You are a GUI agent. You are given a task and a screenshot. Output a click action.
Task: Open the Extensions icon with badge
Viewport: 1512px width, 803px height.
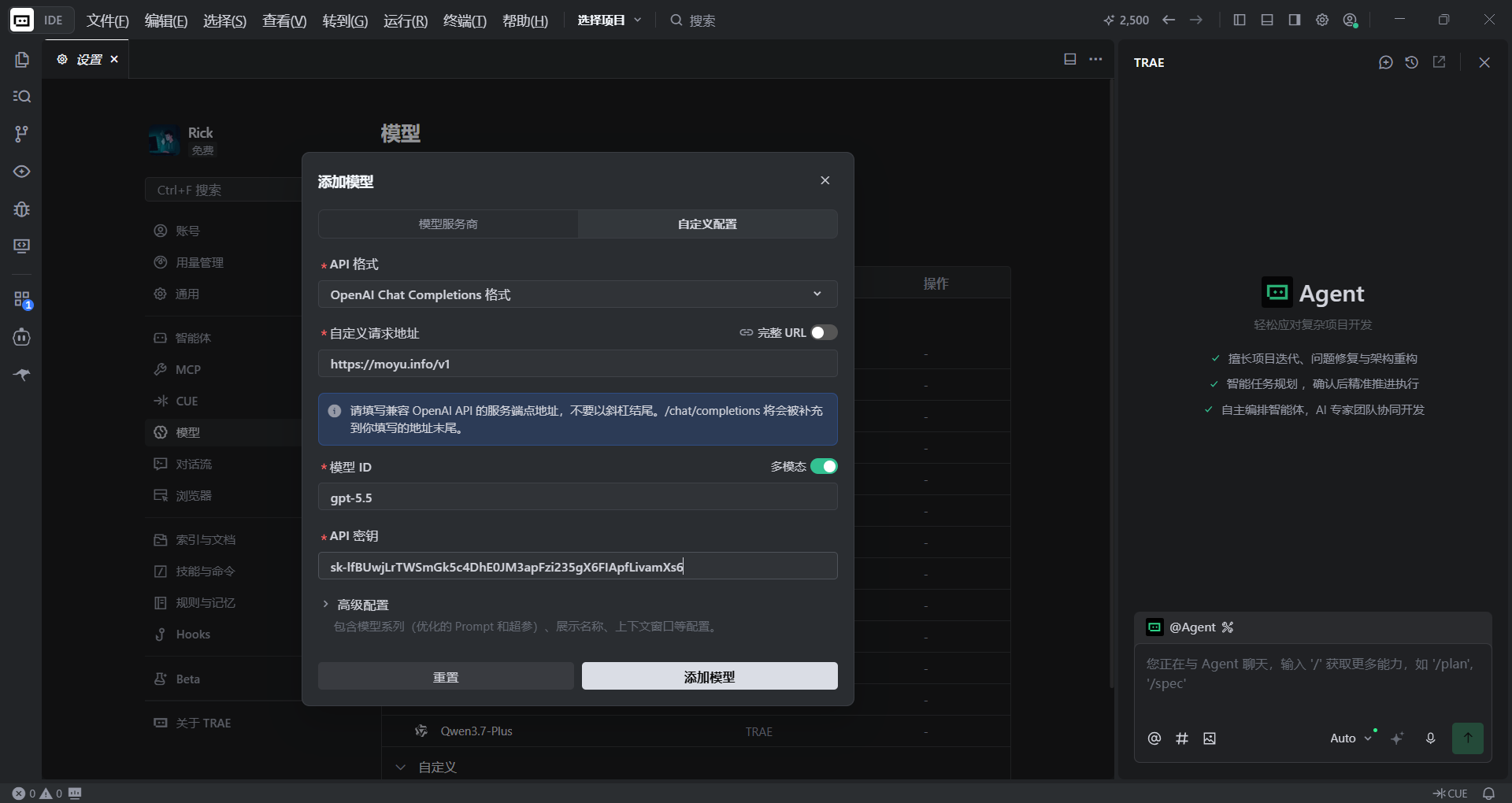click(x=22, y=300)
